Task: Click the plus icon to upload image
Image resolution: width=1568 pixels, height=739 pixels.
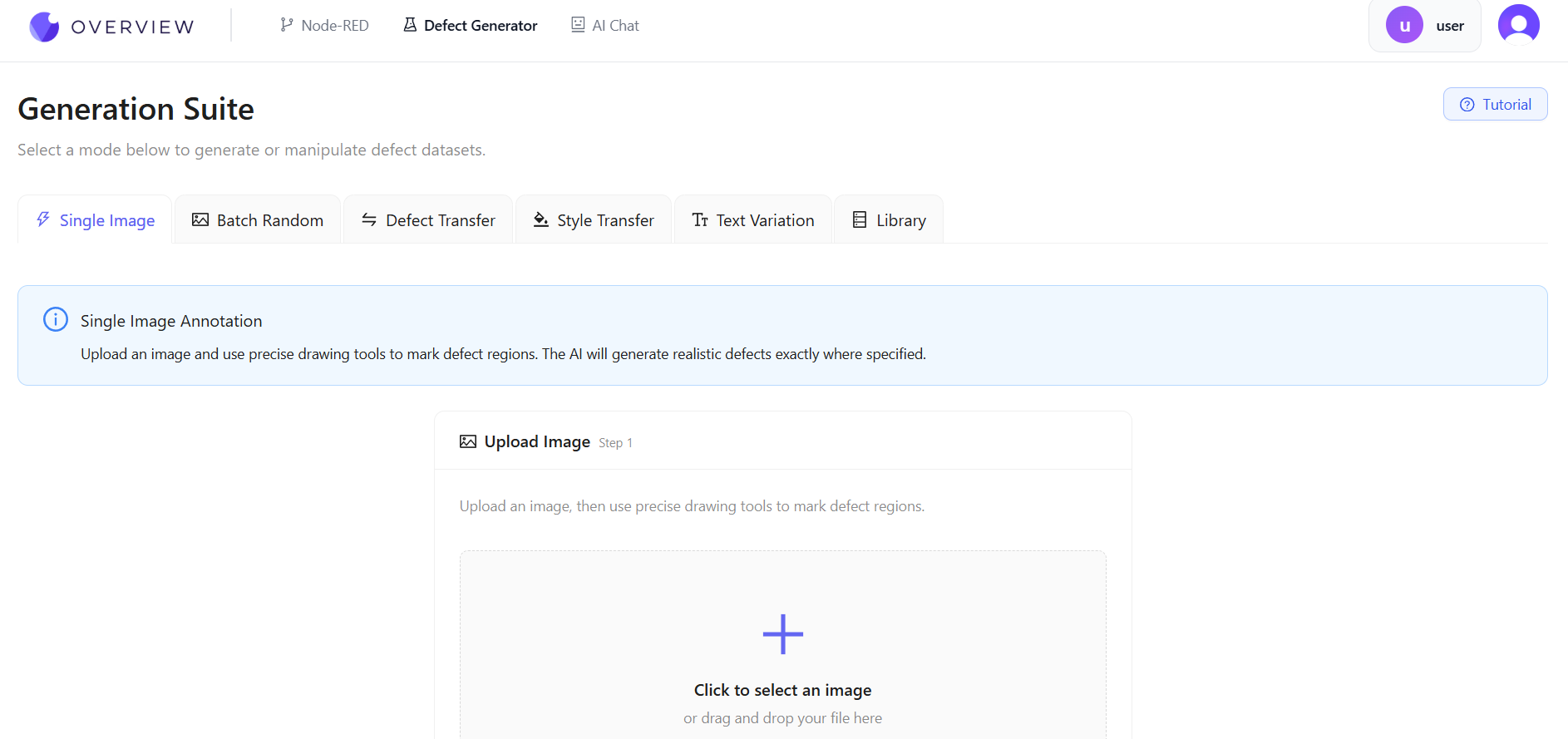Action: 782,634
